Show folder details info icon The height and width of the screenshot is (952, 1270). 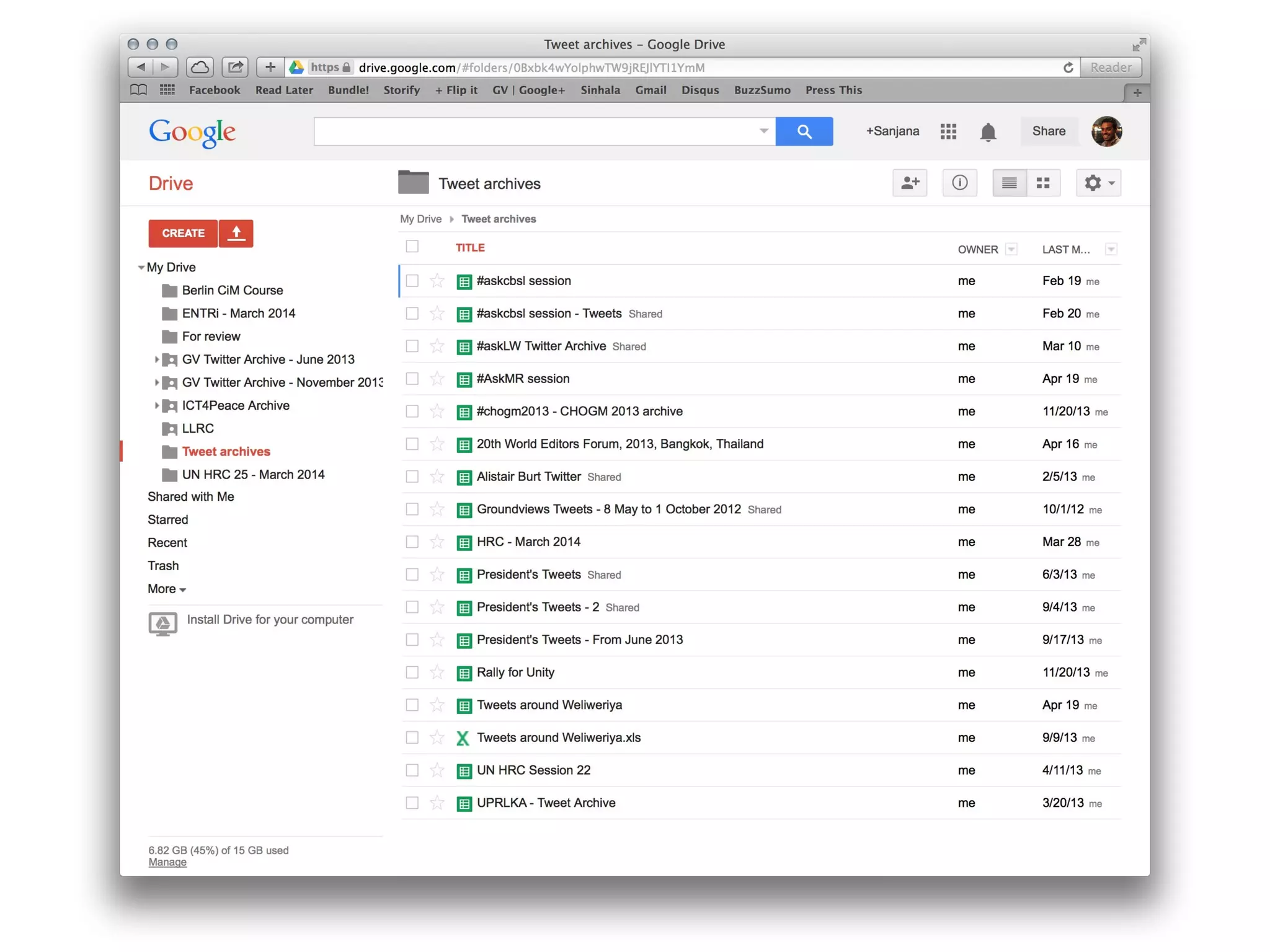pos(959,183)
